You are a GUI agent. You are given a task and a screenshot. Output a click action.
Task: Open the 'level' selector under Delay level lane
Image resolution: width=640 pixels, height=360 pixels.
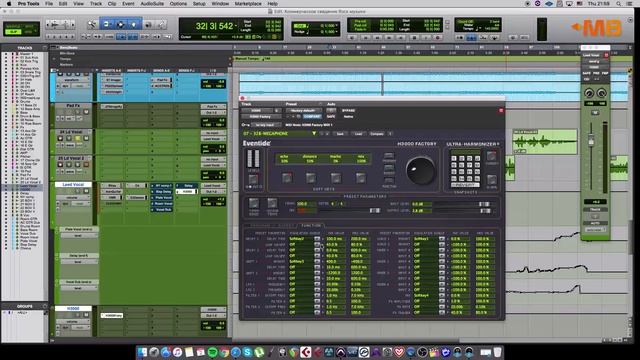tap(78, 262)
